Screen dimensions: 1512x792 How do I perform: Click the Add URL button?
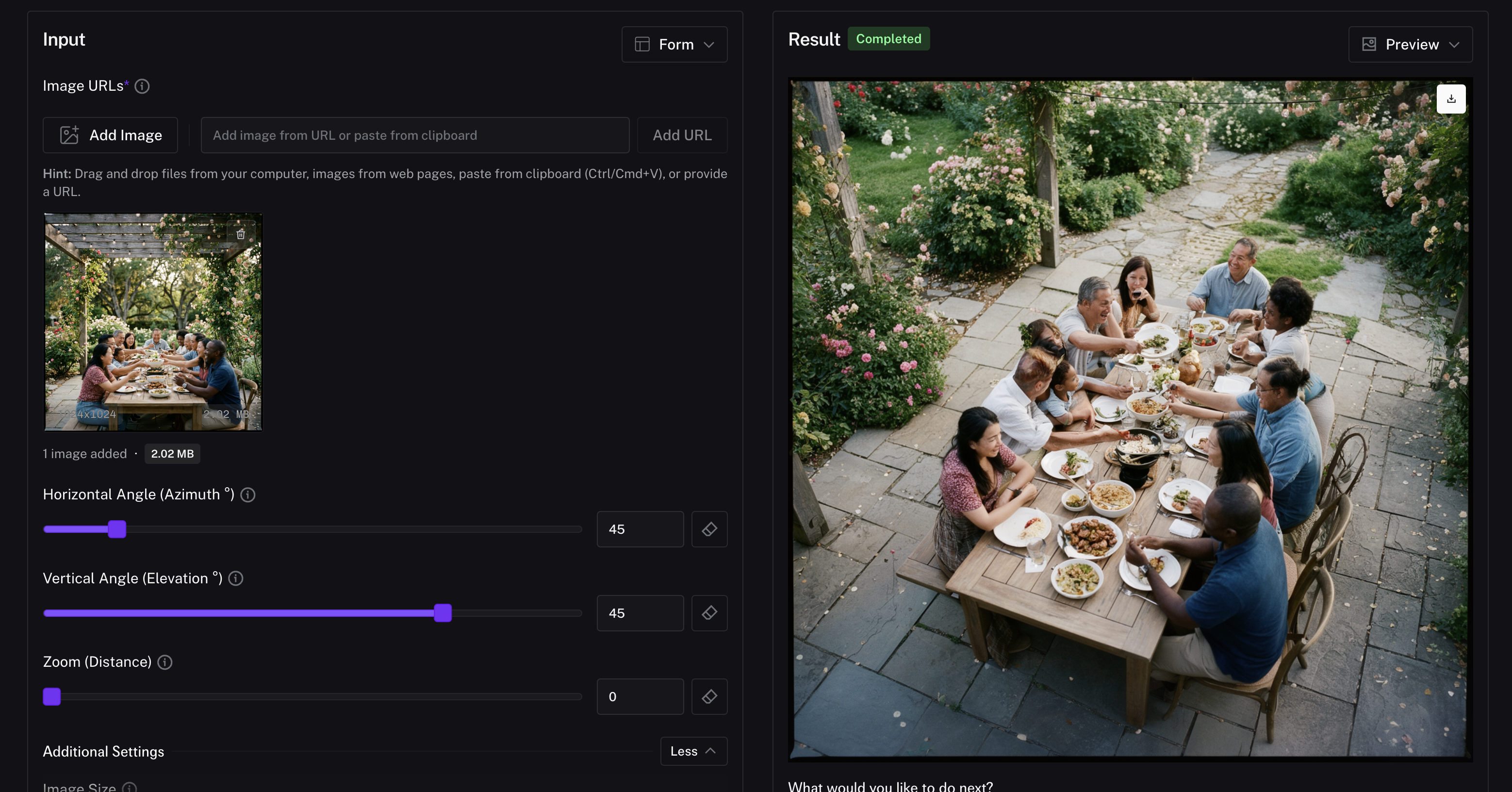682,135
